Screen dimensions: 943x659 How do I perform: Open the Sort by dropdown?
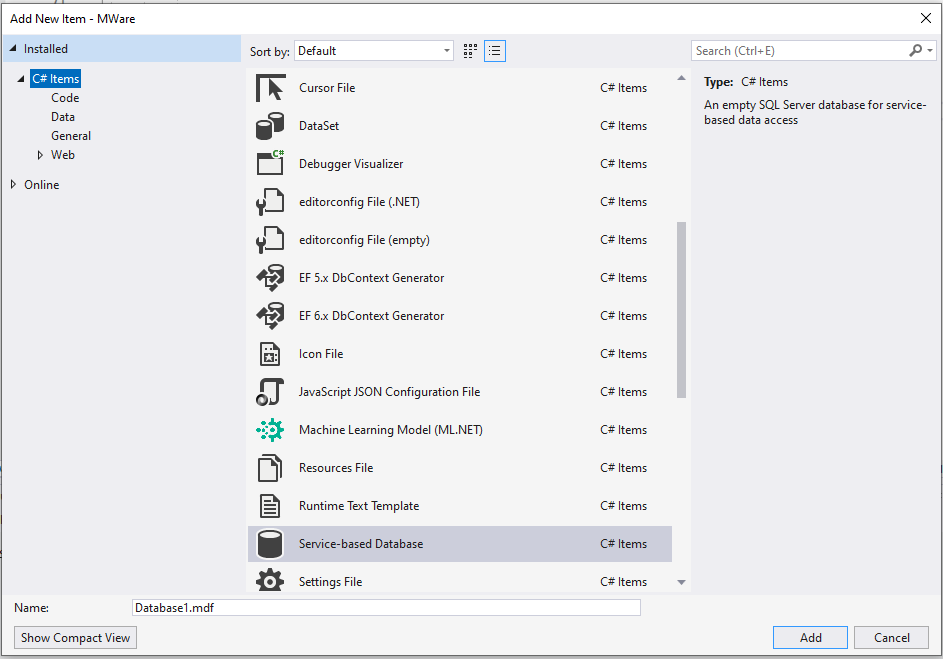[x=373, y=51]
